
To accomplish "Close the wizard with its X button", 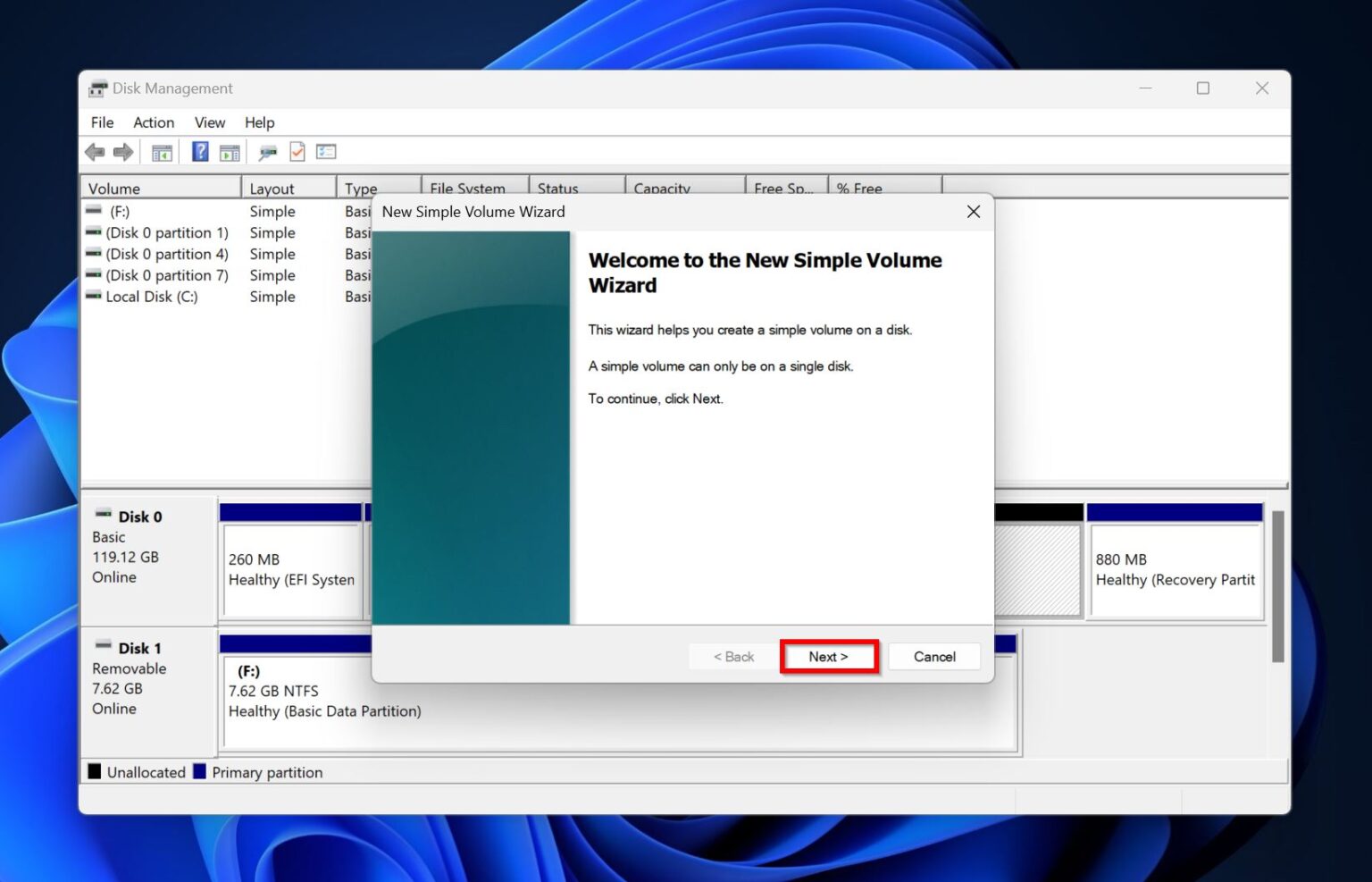I will (973, 212).
